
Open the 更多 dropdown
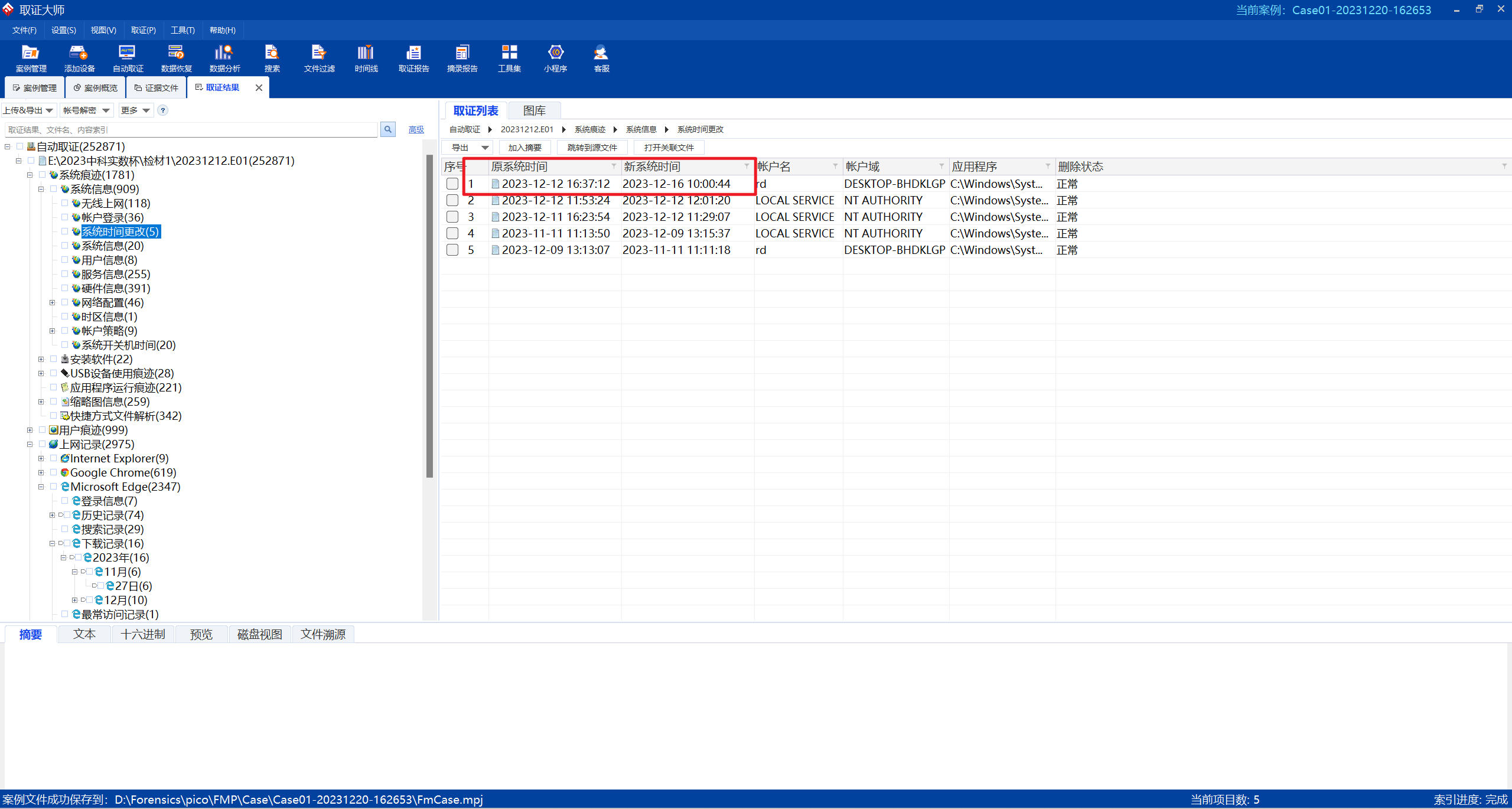[136, 110]
